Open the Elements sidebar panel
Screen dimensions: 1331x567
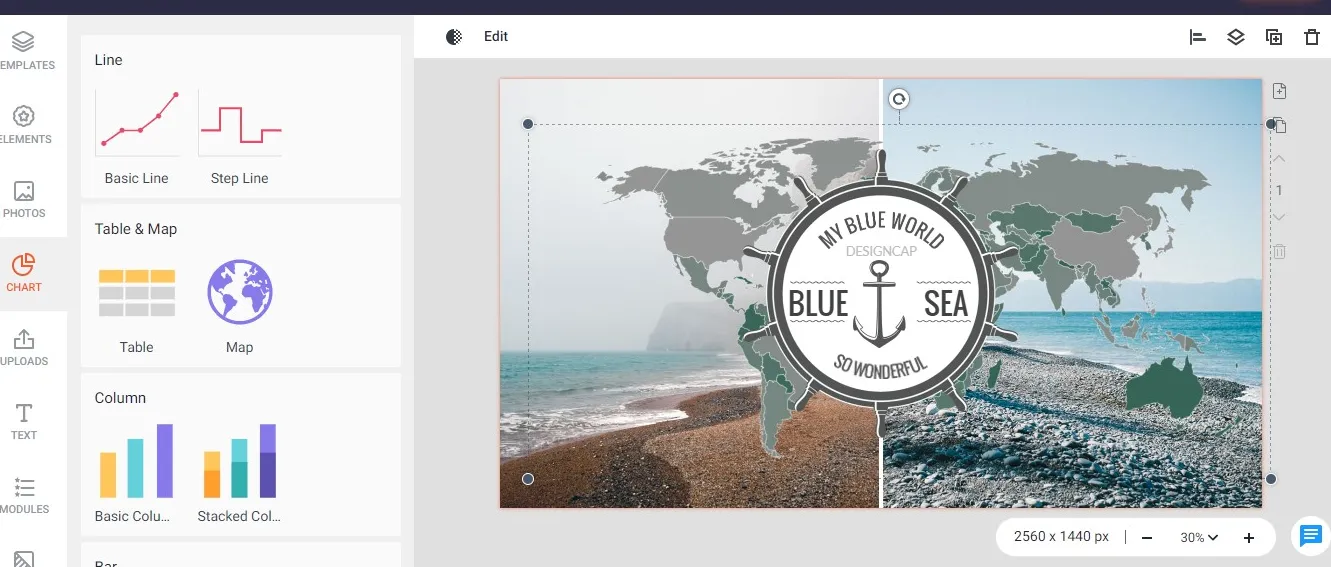tap(24, 124)
